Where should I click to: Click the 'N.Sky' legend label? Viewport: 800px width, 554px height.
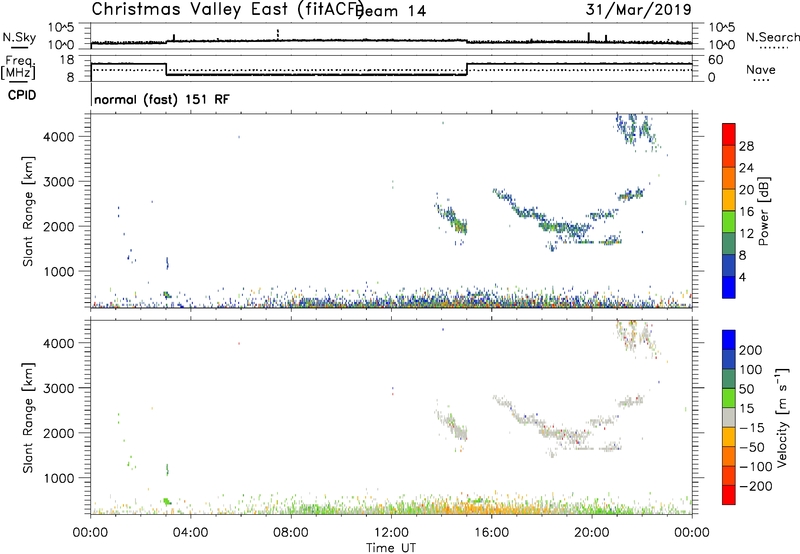(x=19, y=37)
